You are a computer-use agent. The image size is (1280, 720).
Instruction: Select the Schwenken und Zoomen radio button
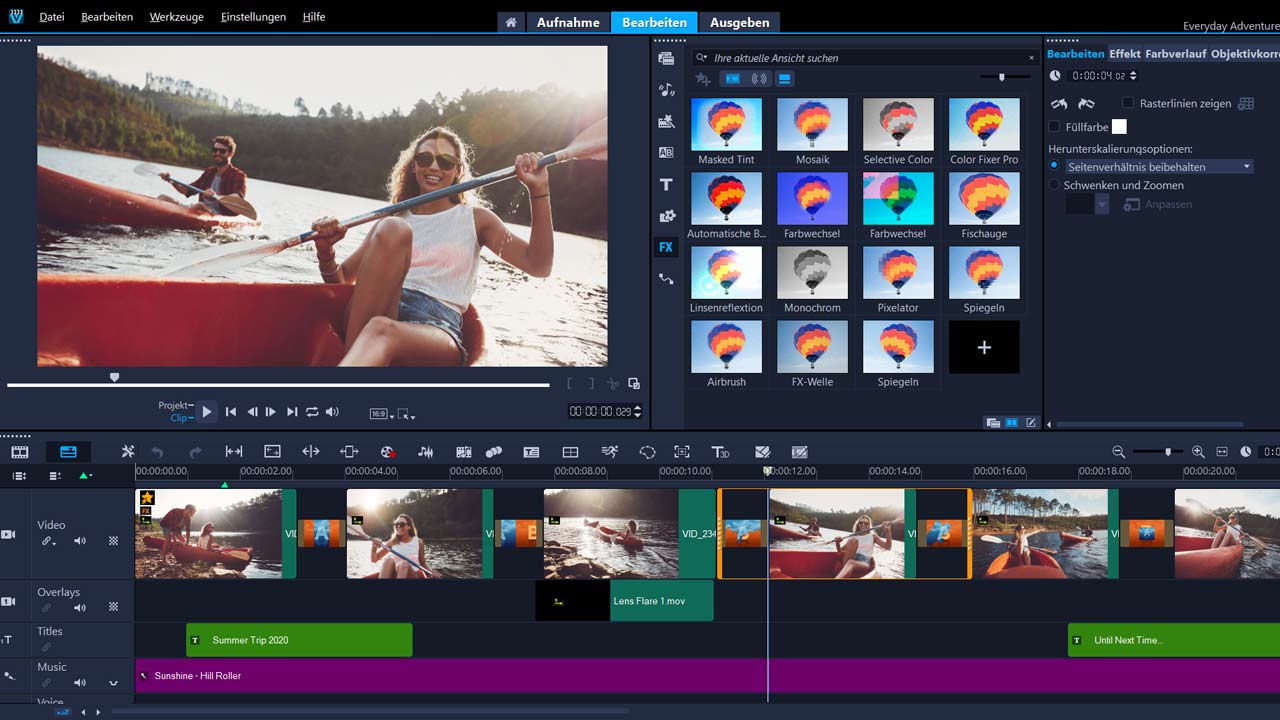click(x=1054, y=185)
